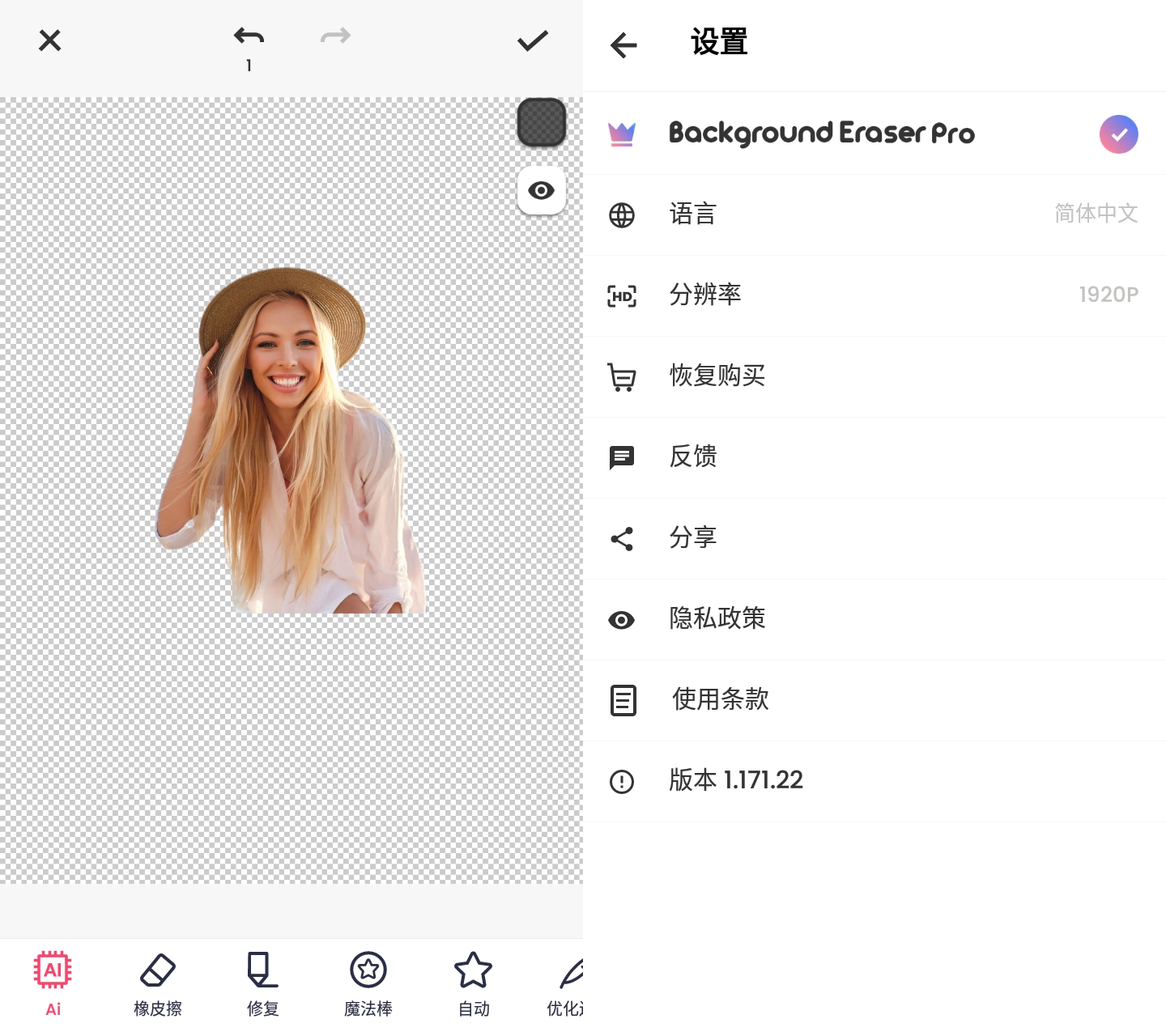Image resolution: width=1166 pixels, height=1036 pixels.
Task: Confirm the edits with the checkmark
Action: coord(533,40)
